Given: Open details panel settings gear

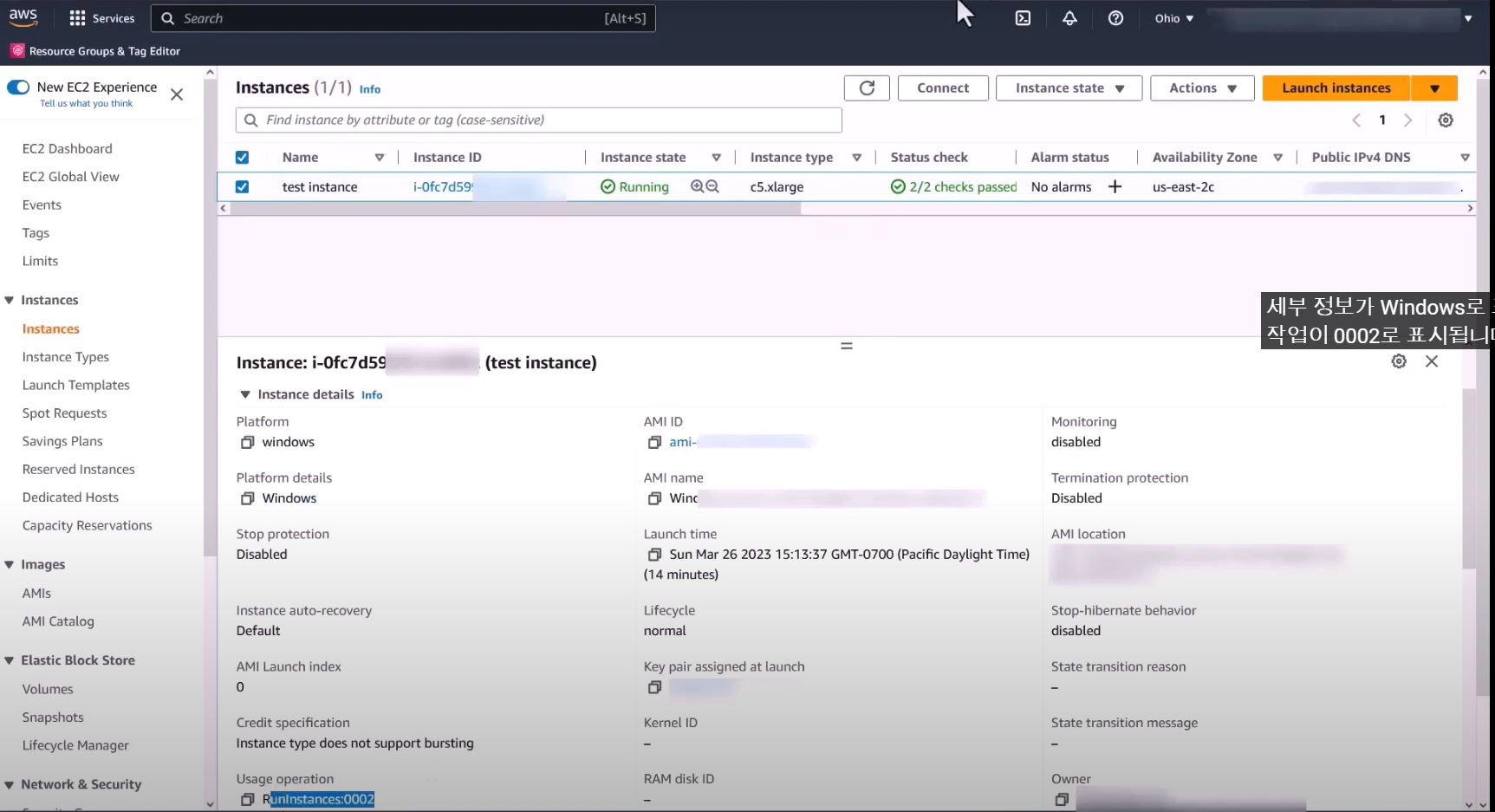Looking at the screenshot, I should click(1399, 361).
